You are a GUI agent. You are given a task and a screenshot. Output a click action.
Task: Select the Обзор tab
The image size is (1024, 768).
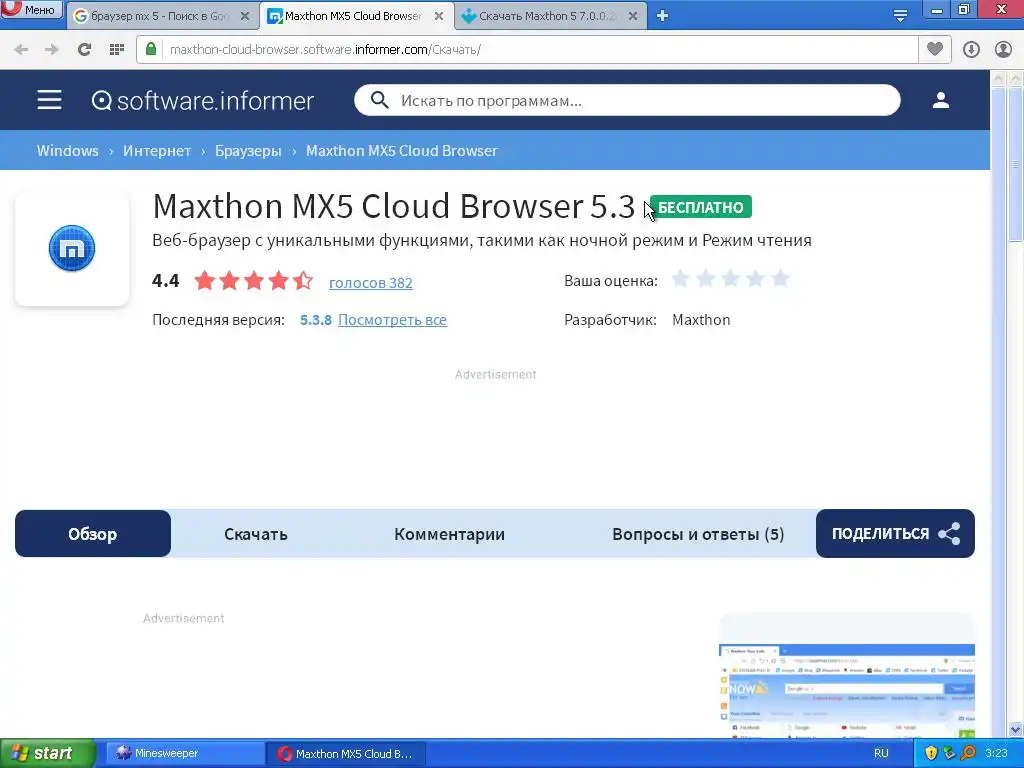[x=93, y=534]
